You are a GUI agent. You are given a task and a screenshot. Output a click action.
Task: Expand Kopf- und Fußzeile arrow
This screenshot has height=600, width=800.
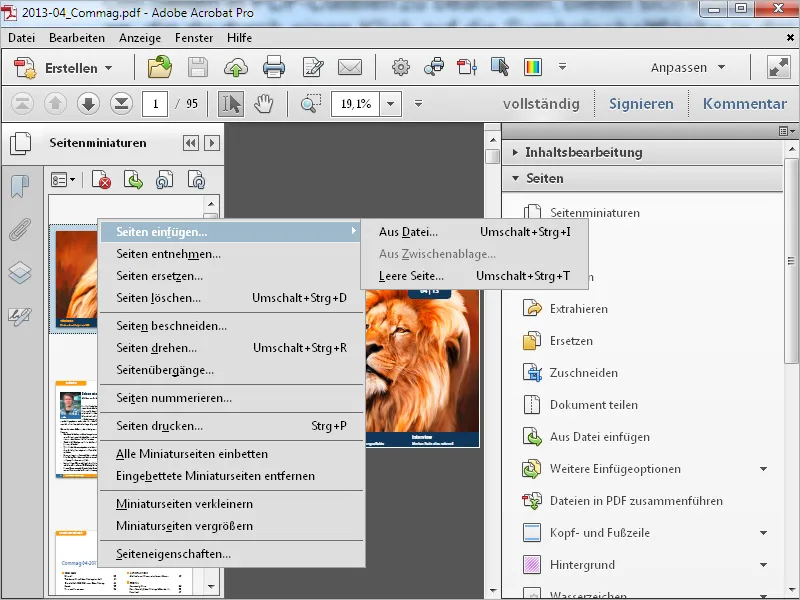pyautogui.click(x=763, y=533)
